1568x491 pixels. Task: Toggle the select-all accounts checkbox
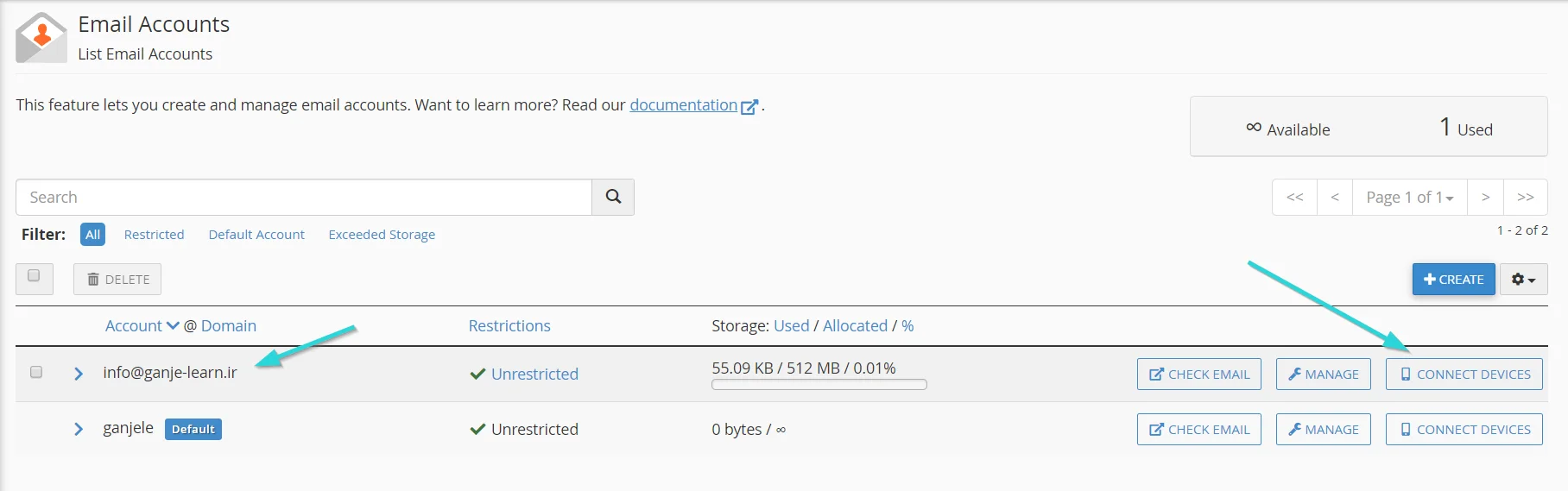(x=34, y=276)
